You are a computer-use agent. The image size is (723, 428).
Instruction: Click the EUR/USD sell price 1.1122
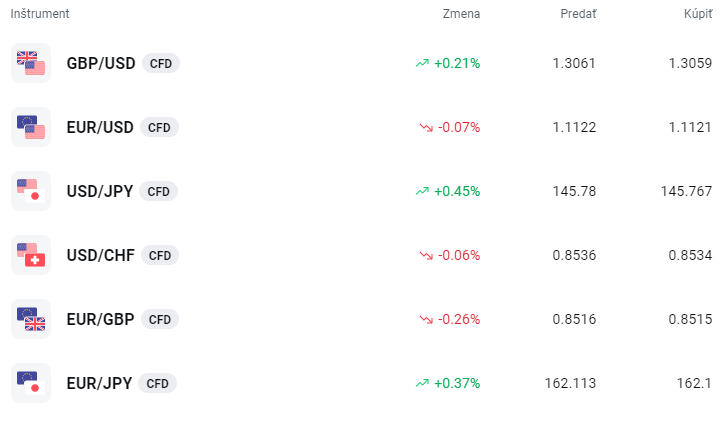(574, 127)
